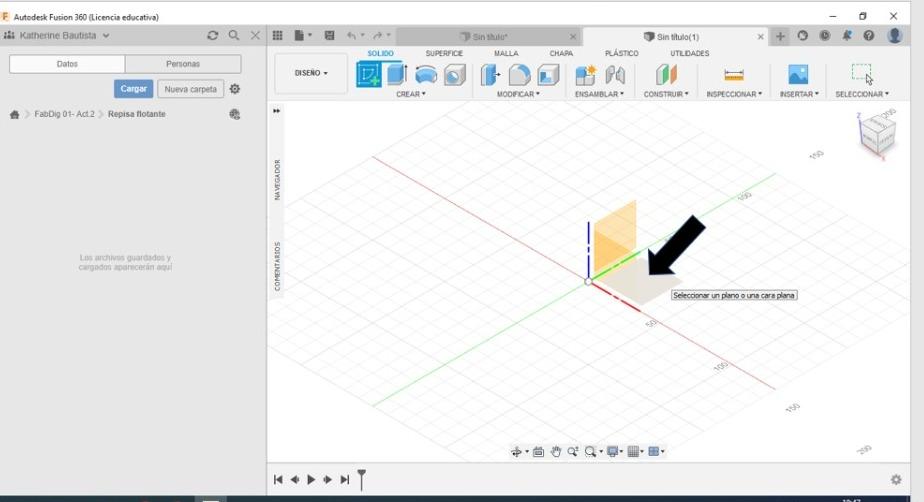924x502 pixels.
Task: Open the DISEÑO workspace dropdown
Action: click(311, 73)
